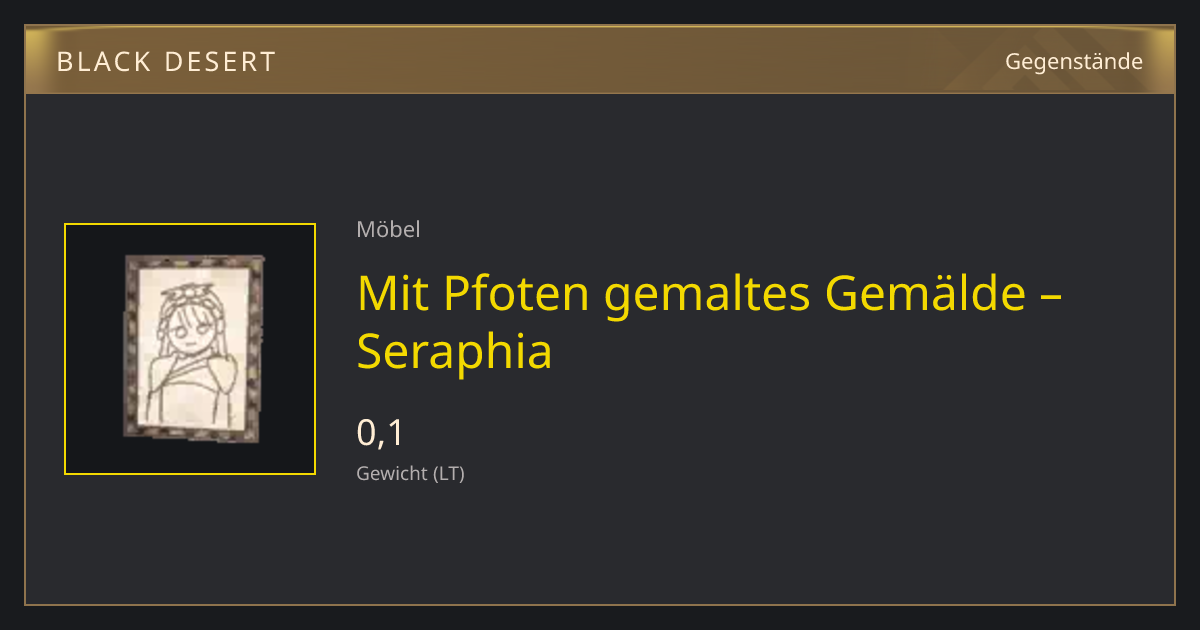The height and width of the screenshot is (630, 1200).
Task: Go to the Gegenstände section
Action: click(x=1074, y=62)
